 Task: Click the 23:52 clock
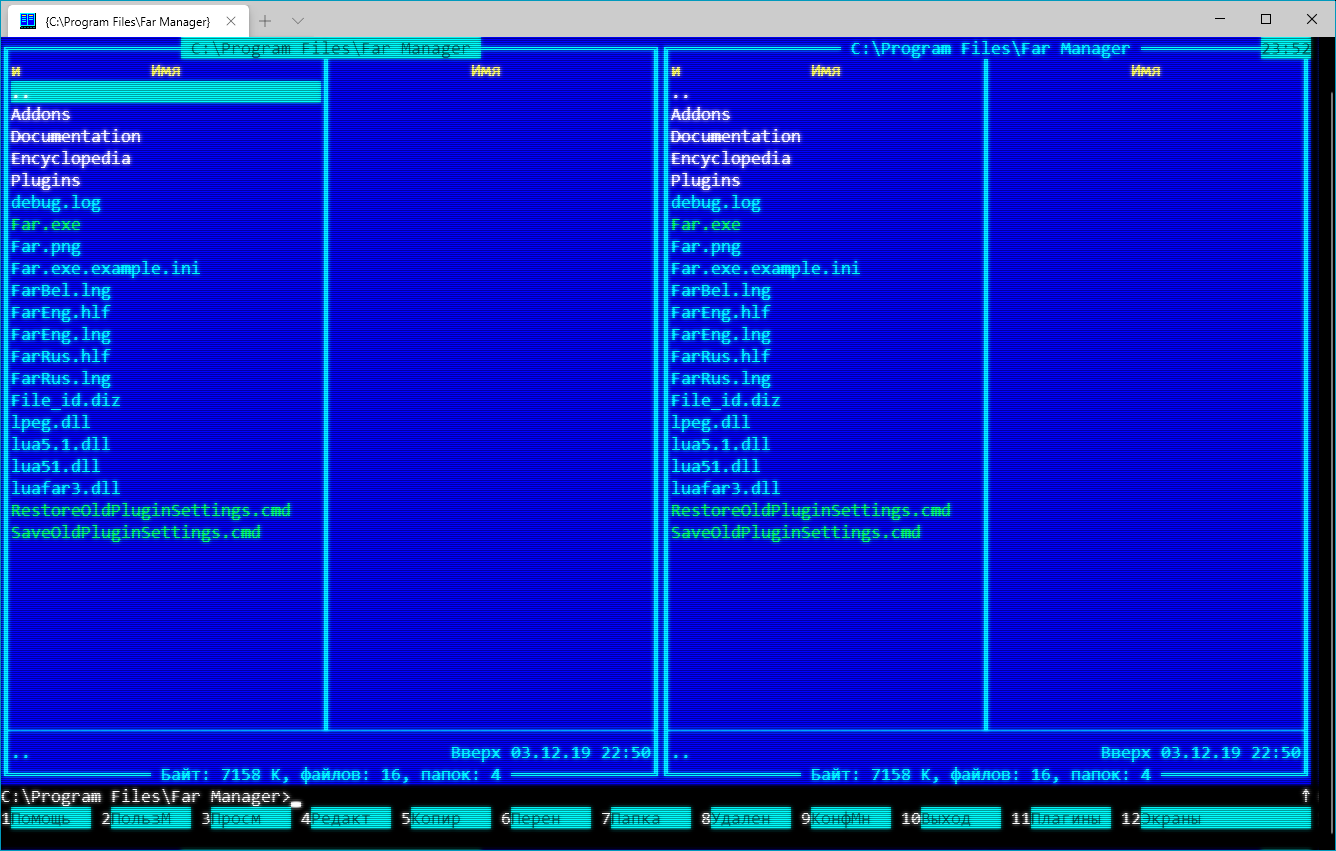[x=1286, y=48]
